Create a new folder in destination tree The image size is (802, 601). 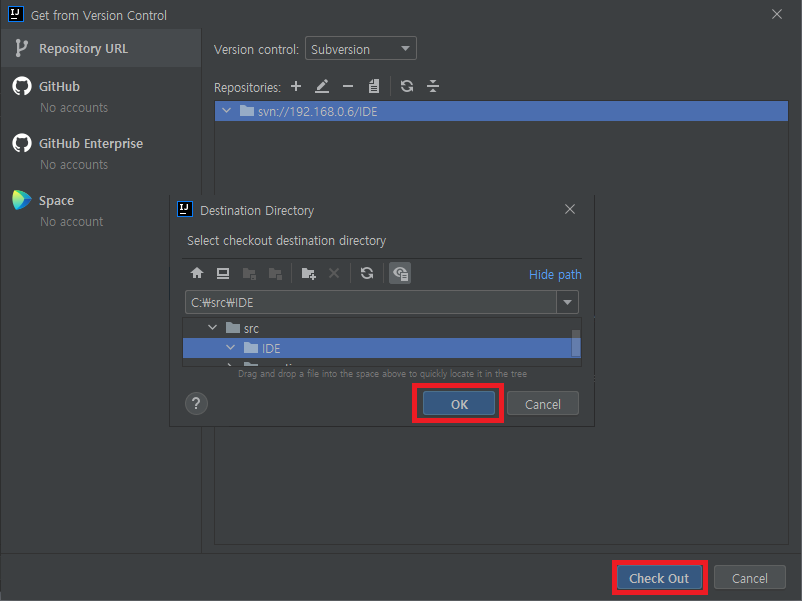pos(308,274)
